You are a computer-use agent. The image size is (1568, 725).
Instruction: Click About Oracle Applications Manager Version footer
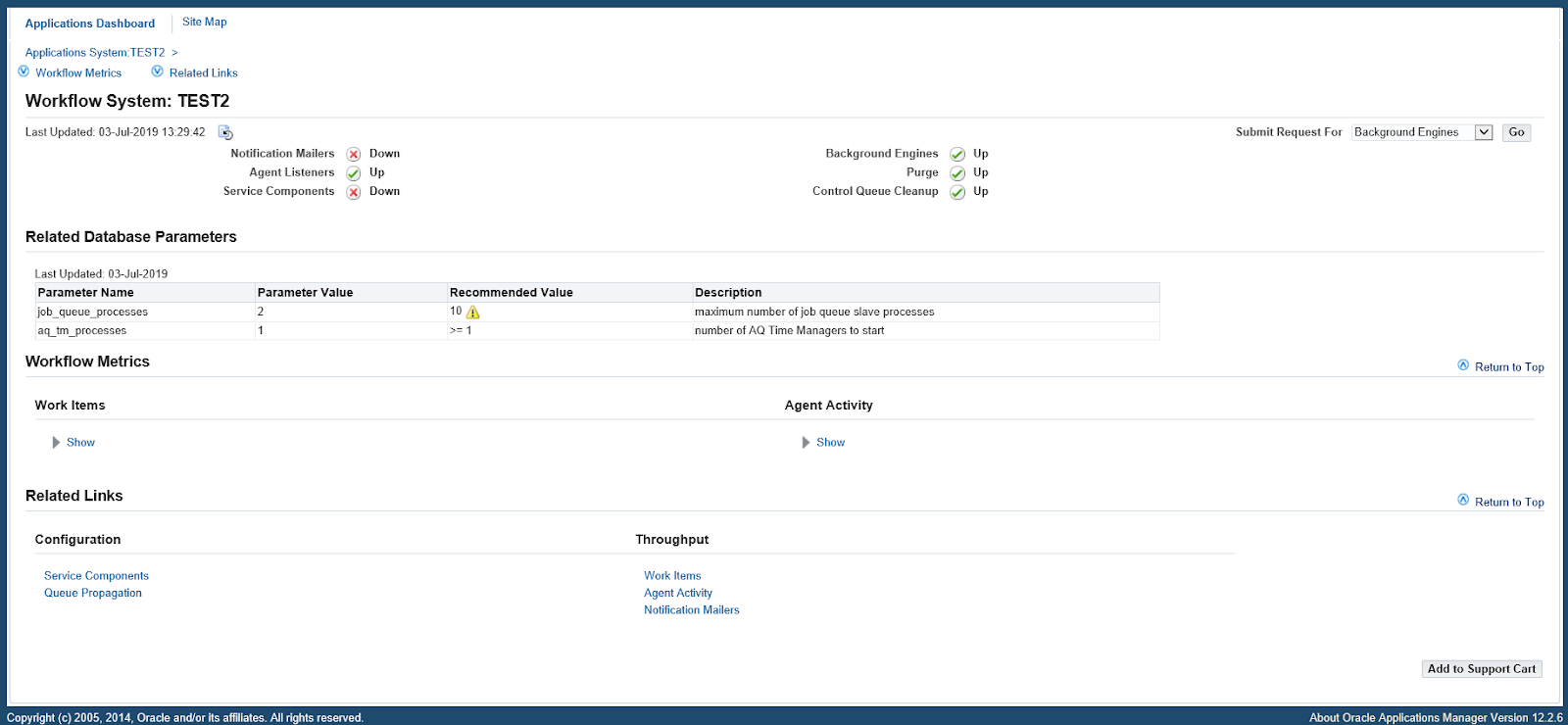pos(1436,718)
